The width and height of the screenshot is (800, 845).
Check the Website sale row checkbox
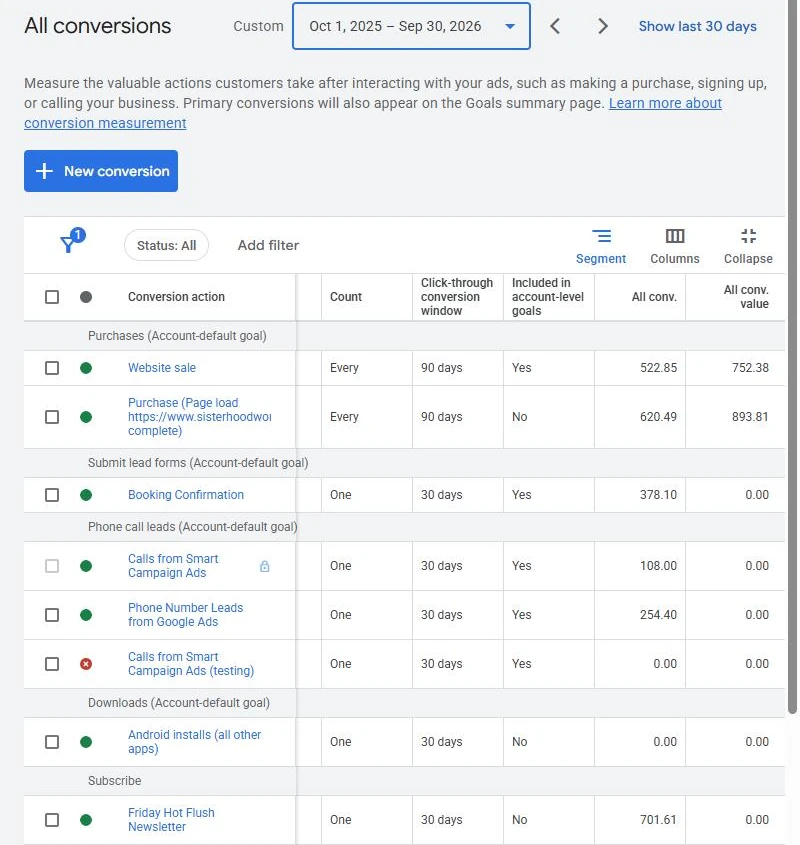(x=52, y=368)
